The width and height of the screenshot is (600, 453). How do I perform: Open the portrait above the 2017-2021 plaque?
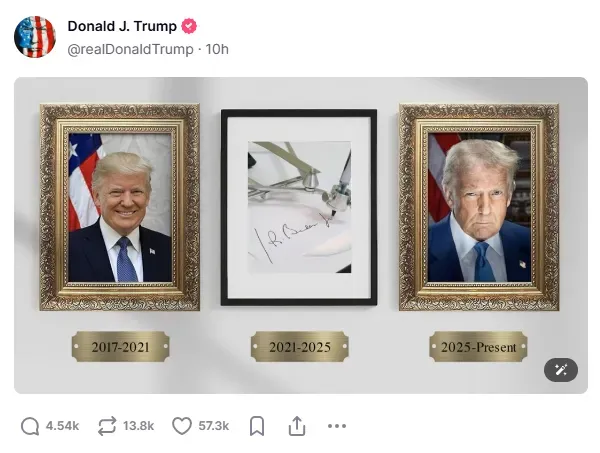tap(120, 207)
